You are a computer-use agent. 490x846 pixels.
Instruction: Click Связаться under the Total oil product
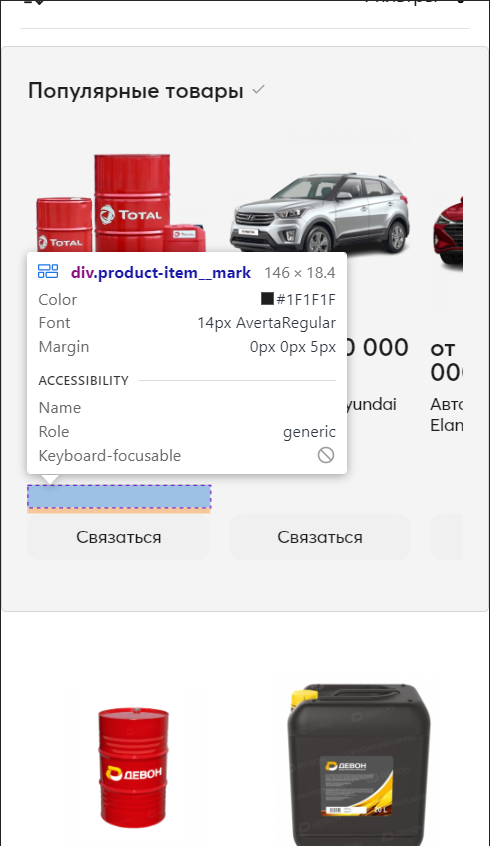point(119,537)
